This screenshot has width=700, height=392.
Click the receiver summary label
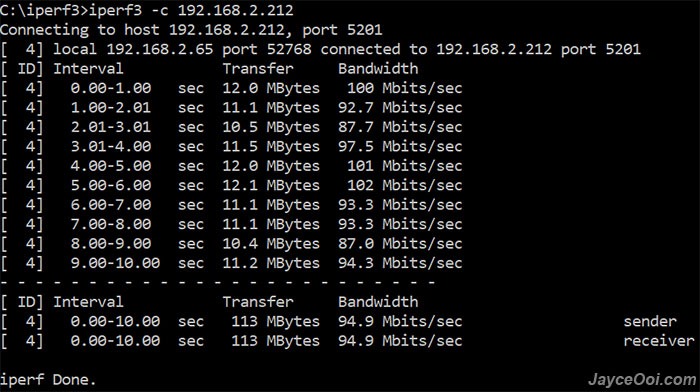[x=659, y=341]
